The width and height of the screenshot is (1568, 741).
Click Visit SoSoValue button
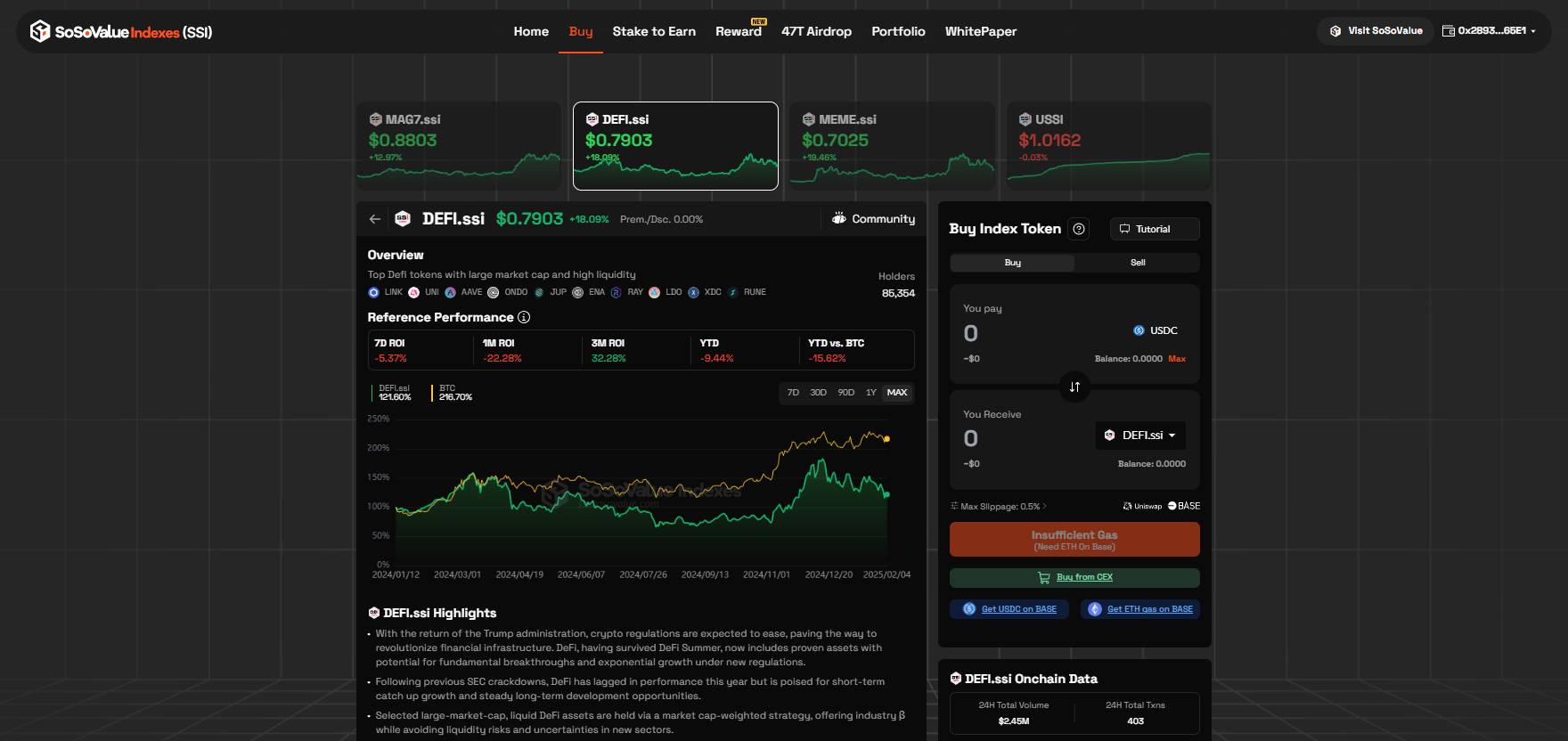1376,30
